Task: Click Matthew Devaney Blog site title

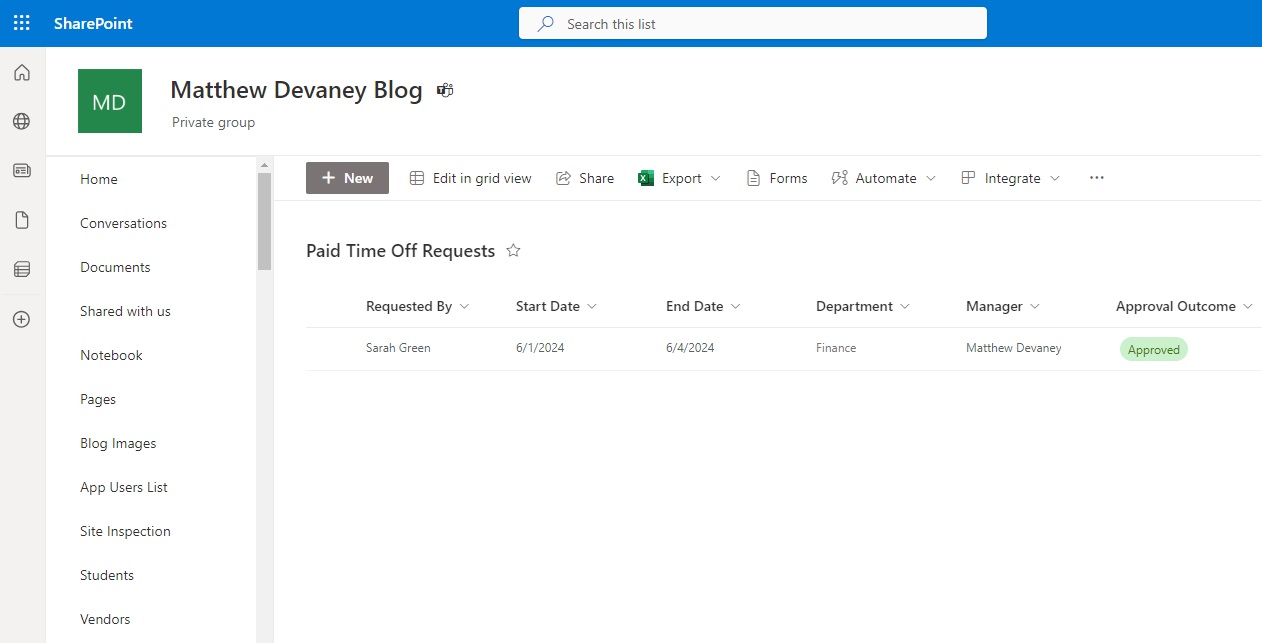Action: (296, 90)
